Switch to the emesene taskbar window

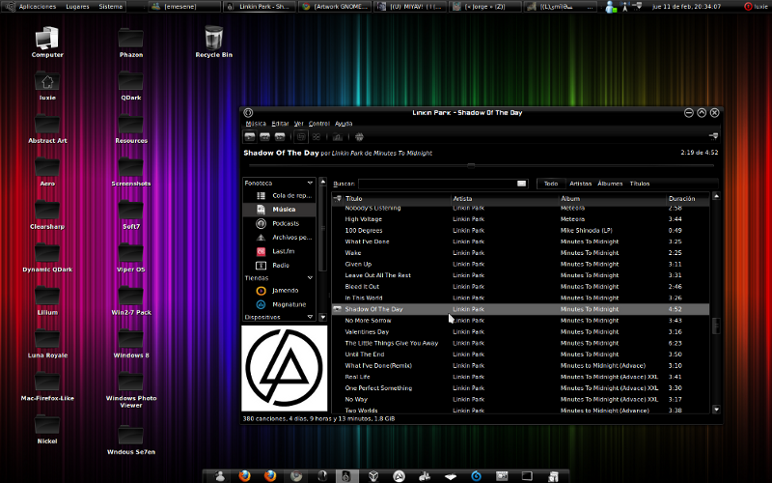point(184,6)
